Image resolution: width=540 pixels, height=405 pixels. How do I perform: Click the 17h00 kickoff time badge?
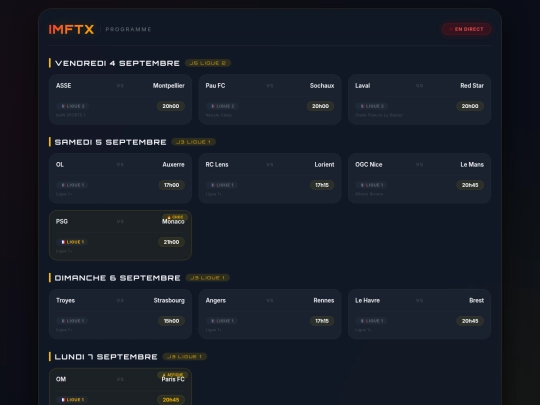pyautogui.click(x=172, y=185)
